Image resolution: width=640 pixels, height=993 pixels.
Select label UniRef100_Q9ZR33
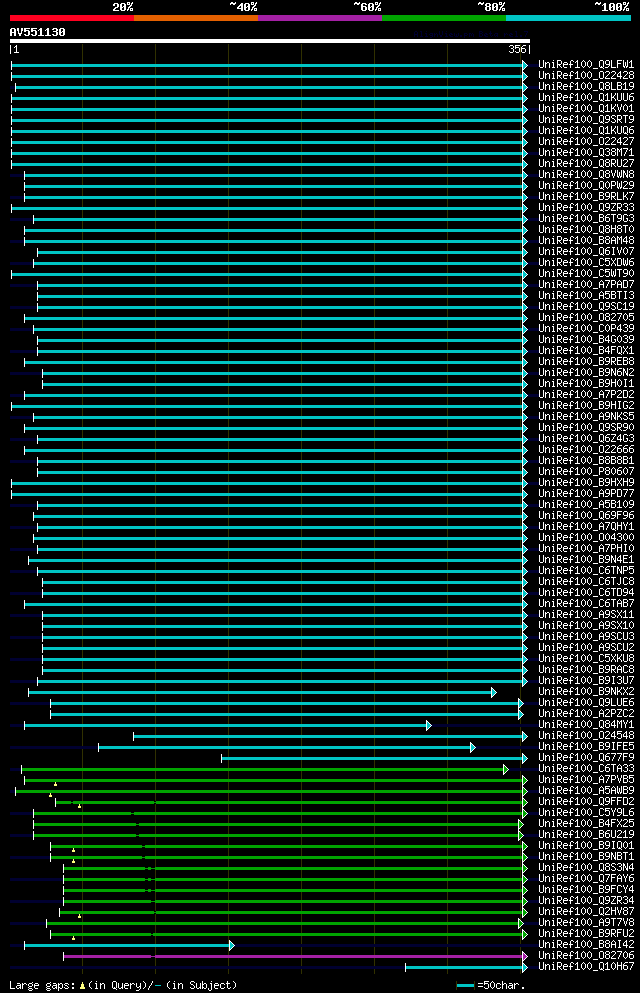coord(586,207)
